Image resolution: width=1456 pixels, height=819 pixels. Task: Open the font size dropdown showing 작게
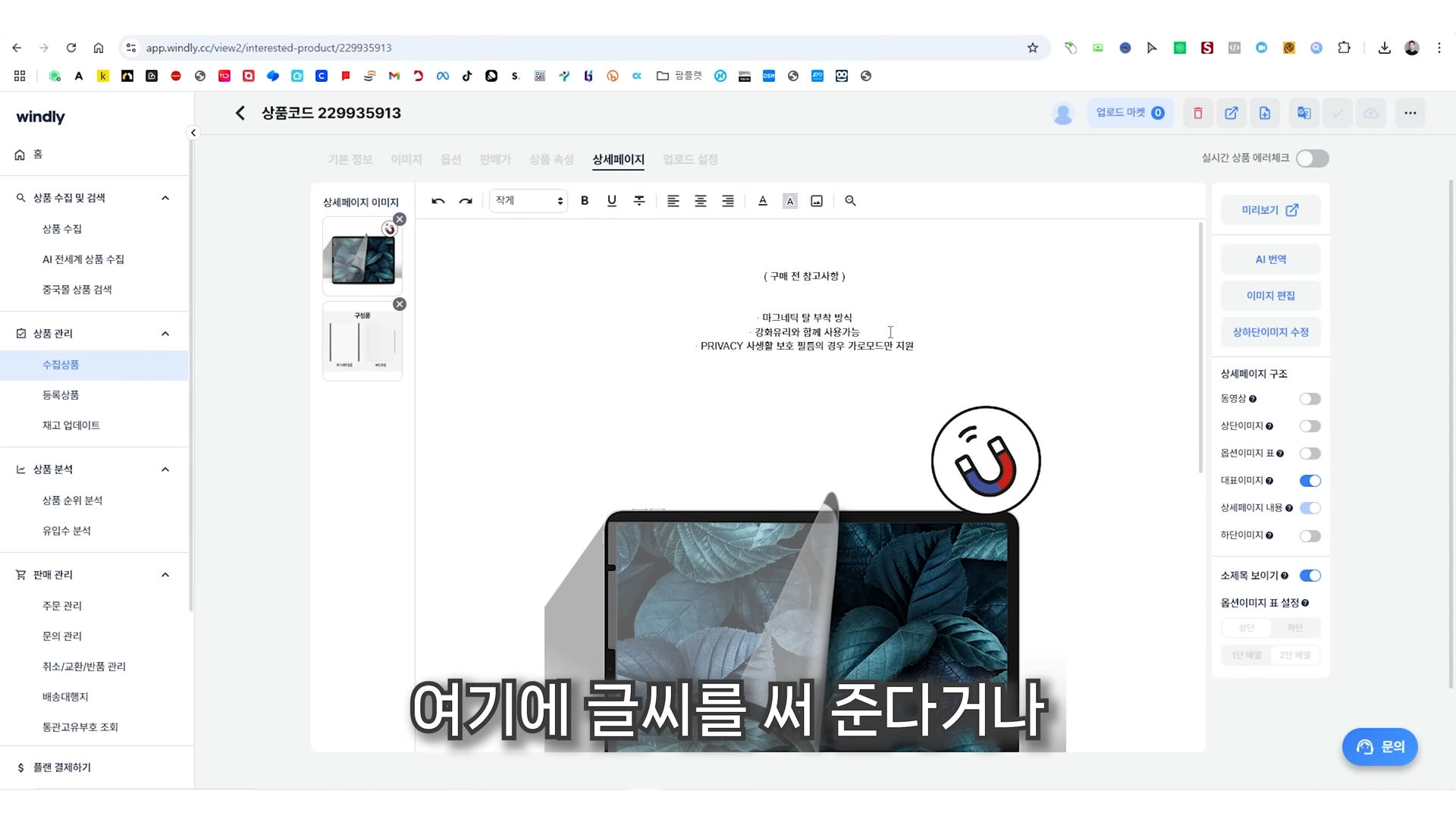tap(528, 200)
